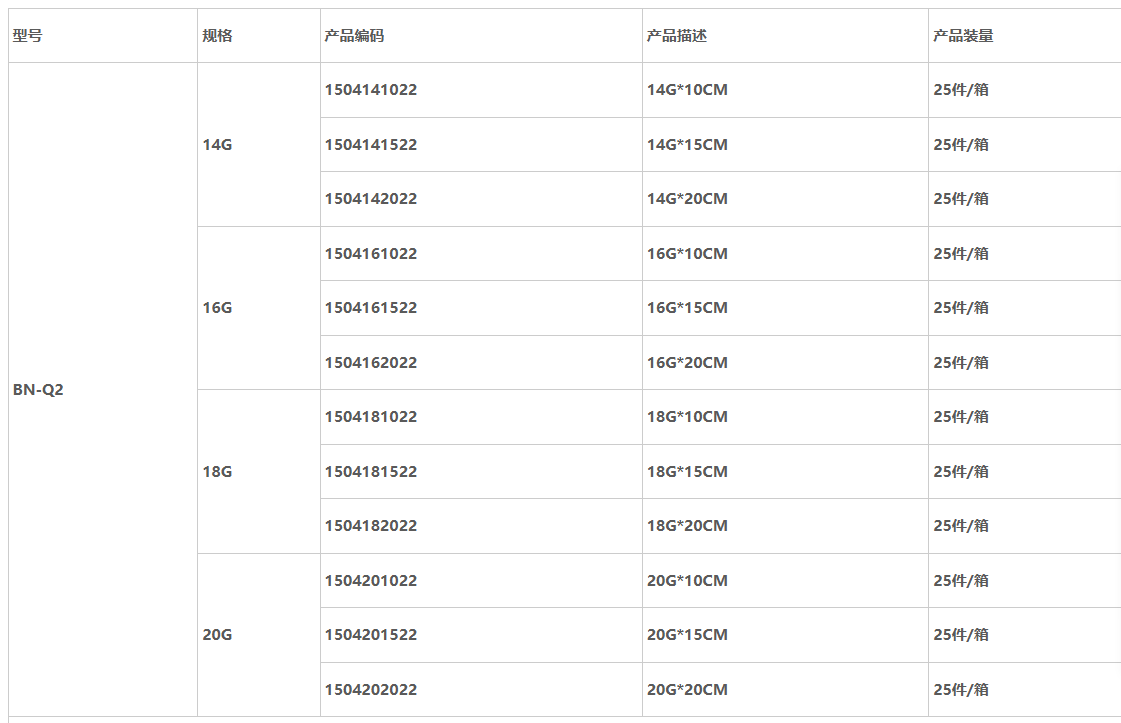
Task: Select the 20G specification cell
Action: [x=217, y=635]
